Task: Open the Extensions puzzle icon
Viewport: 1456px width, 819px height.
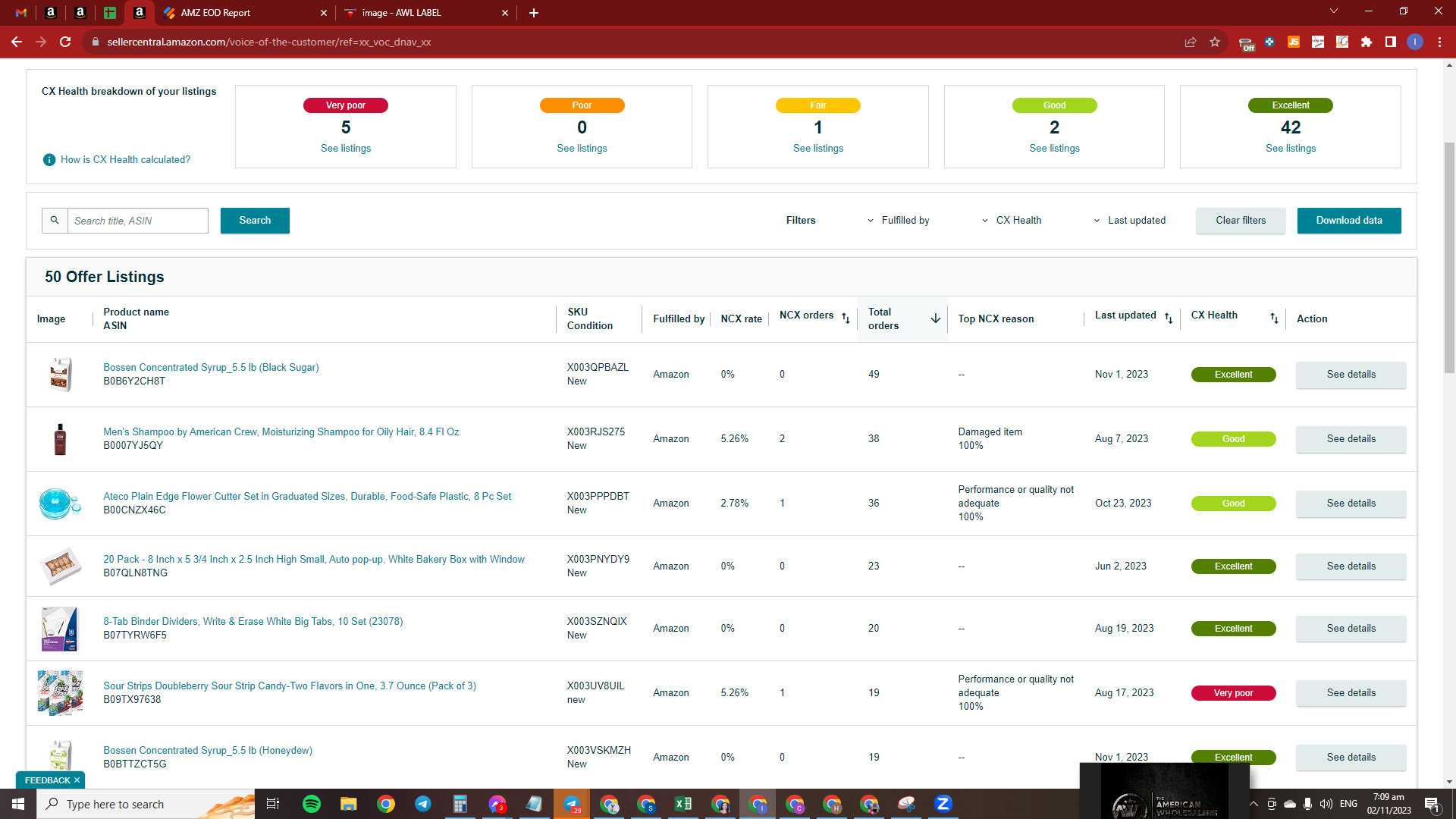Action: pos(1367,42)
